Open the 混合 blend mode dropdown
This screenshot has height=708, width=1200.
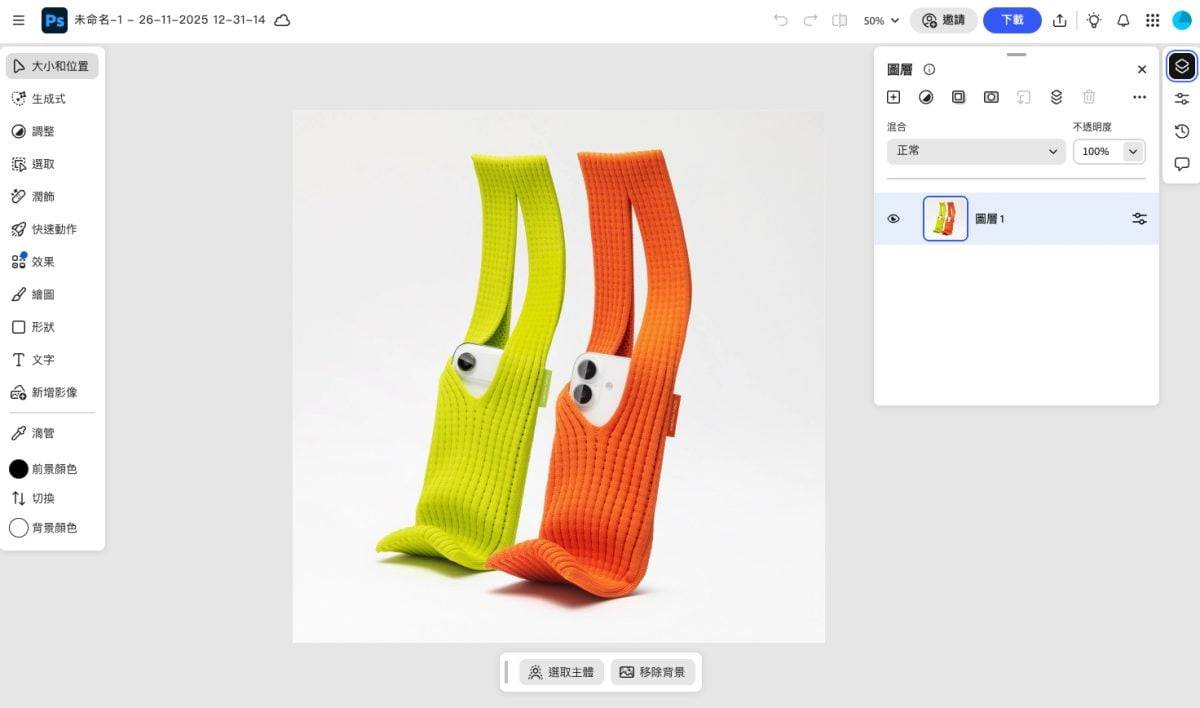976,151
